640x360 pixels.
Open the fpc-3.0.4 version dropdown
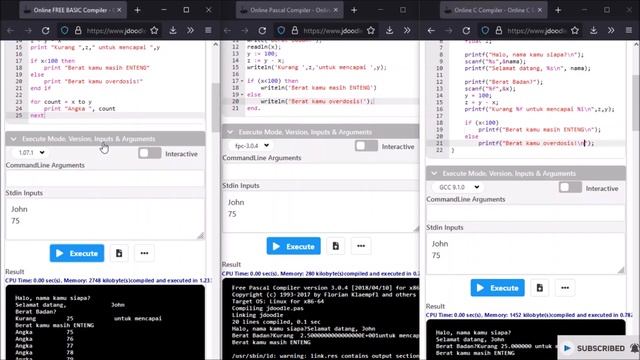251,145
